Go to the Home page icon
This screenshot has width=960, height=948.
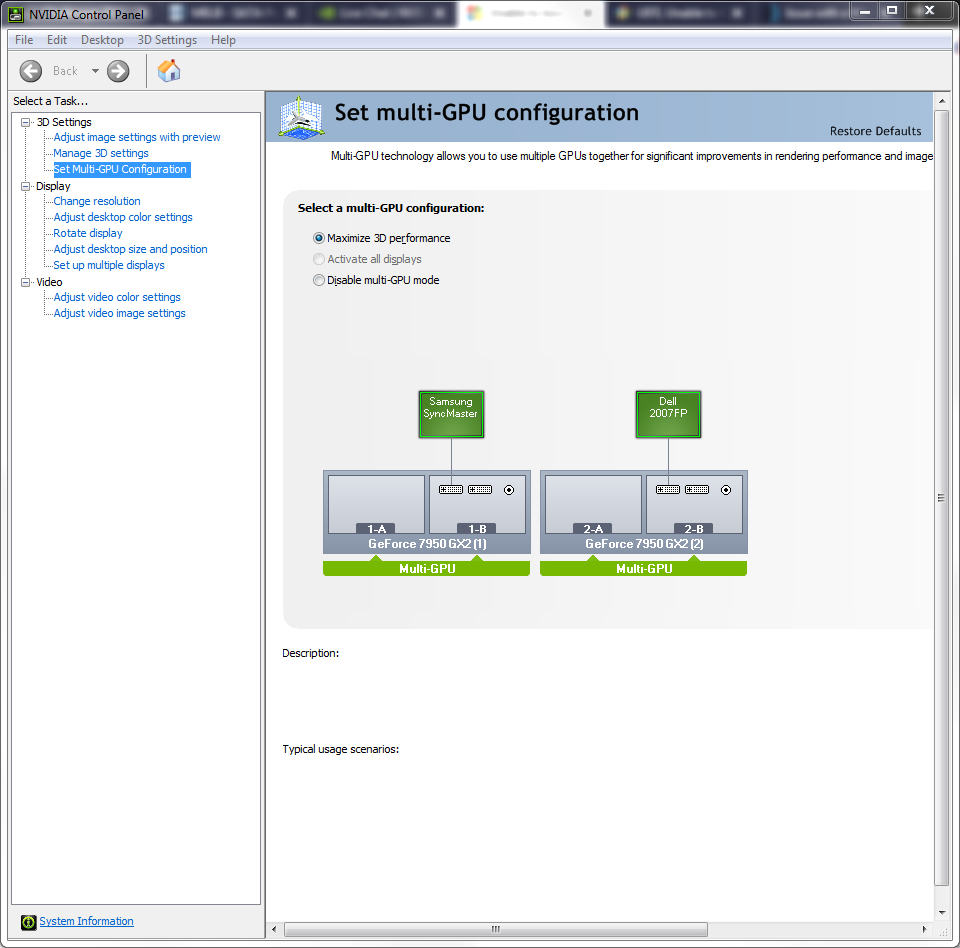coord(169,70)
